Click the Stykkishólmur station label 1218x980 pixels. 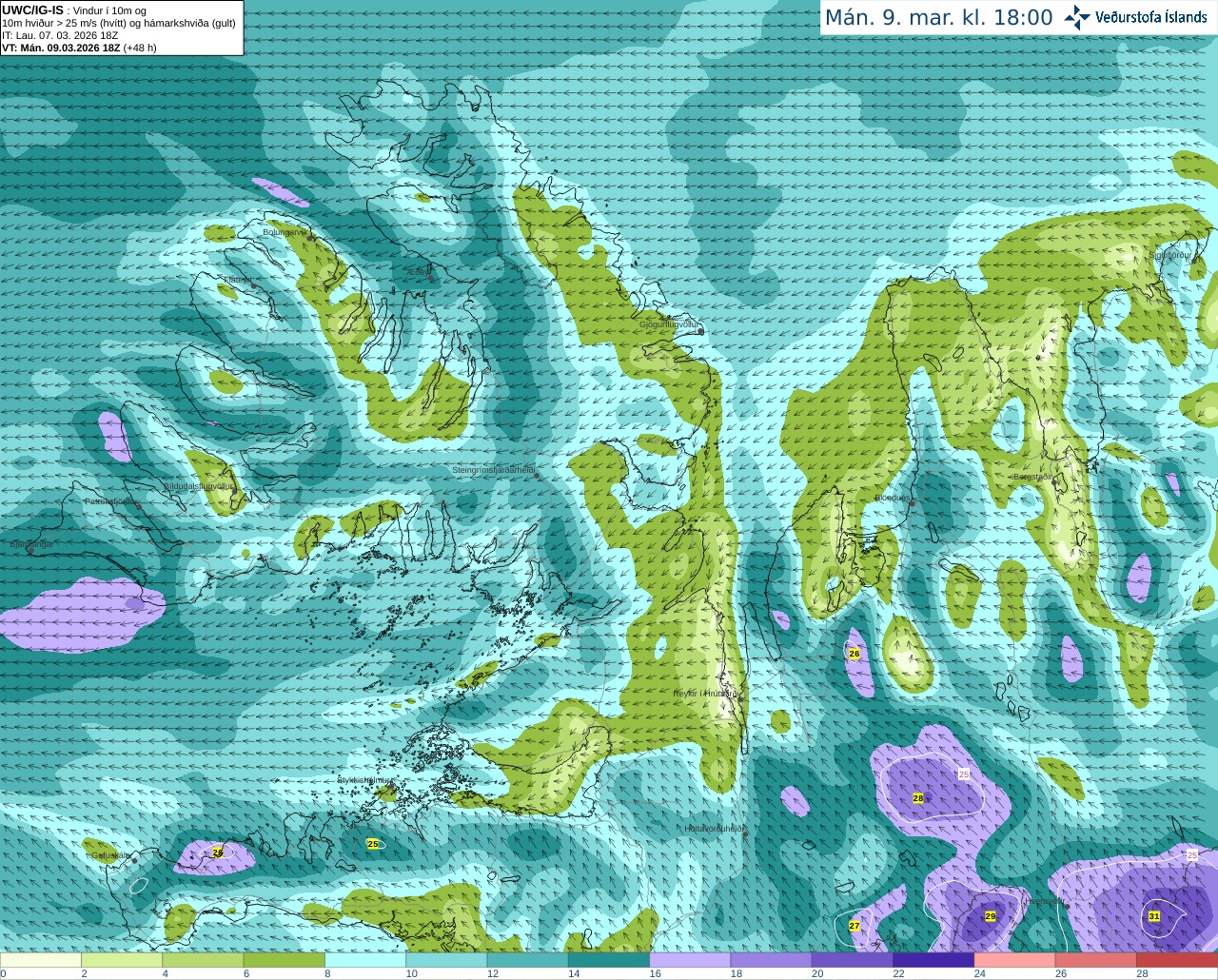point(364,780)
